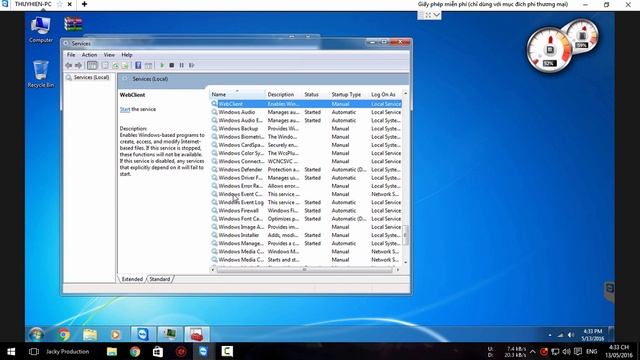Switch to the Extended tab
This screenshot has height=360, width=640.
[x=132, y=279]
